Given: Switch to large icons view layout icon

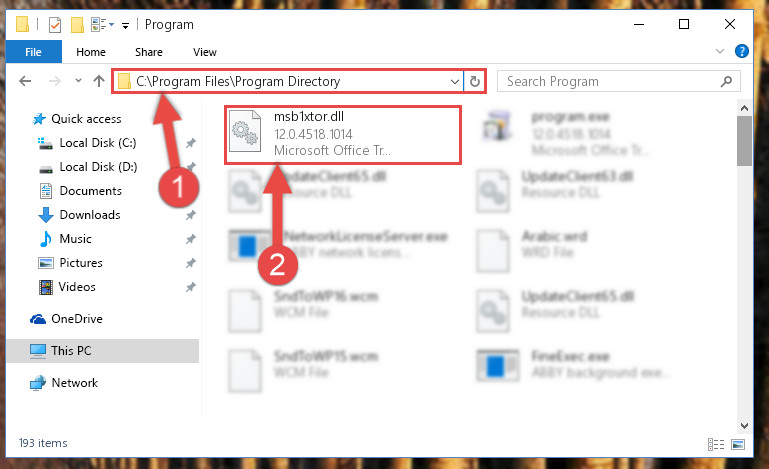Looking at the screenshot, I should coord(738,444).
